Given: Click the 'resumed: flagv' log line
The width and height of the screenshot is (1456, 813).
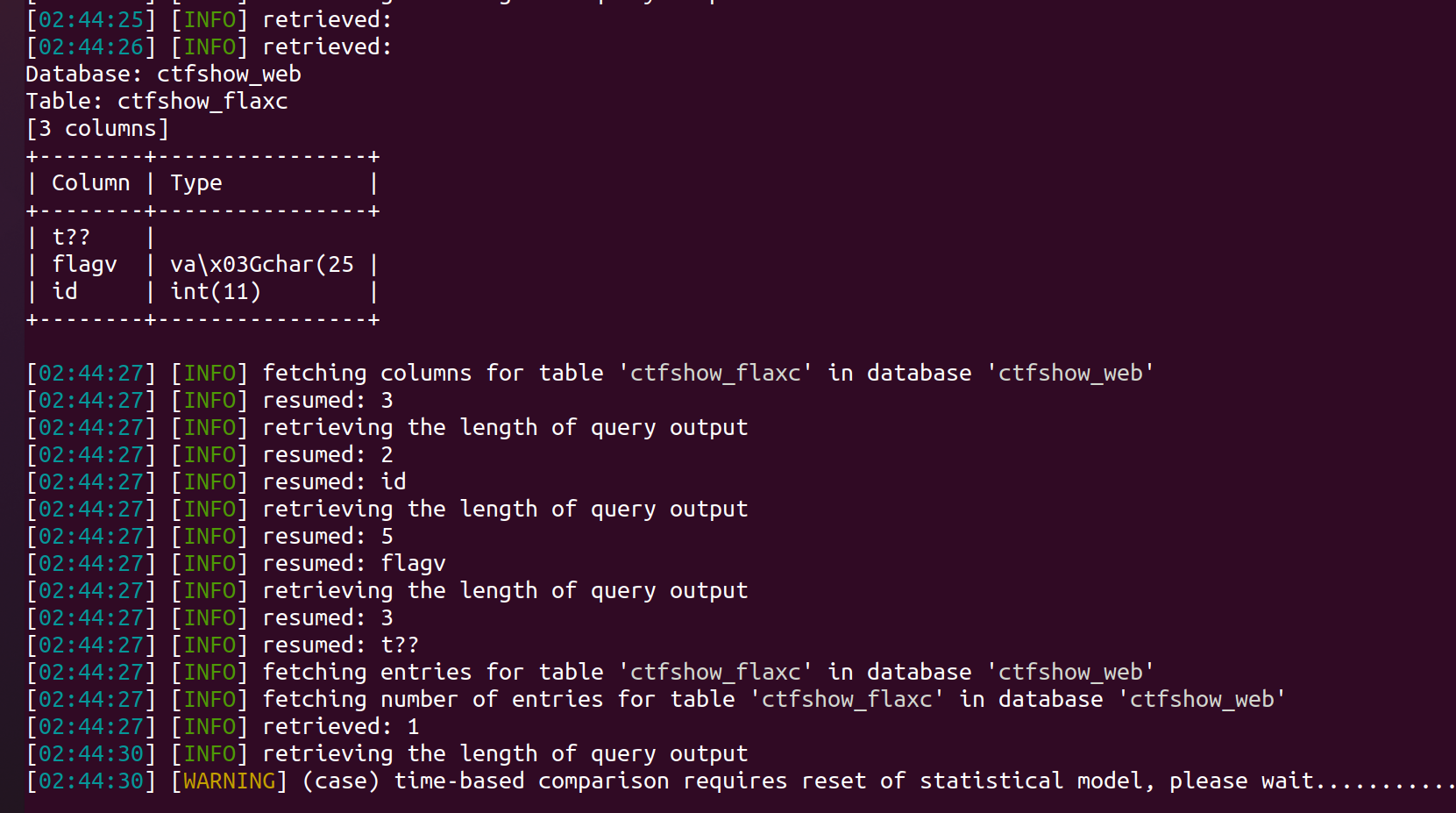Looking at the screenshot, I should coord(353,563).
